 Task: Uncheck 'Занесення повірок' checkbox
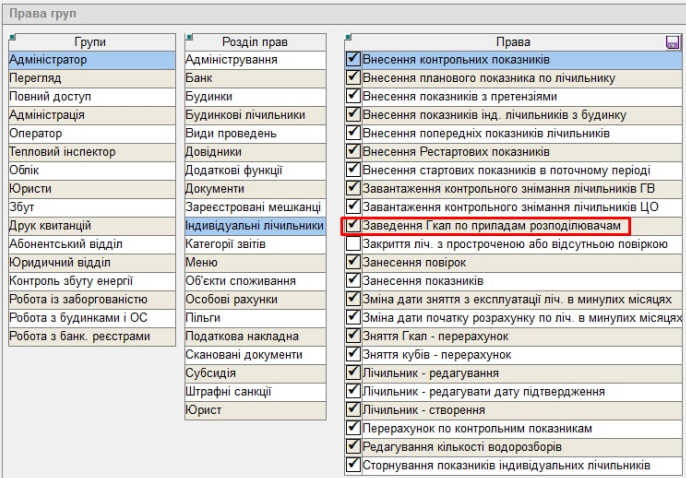point(353,262)
